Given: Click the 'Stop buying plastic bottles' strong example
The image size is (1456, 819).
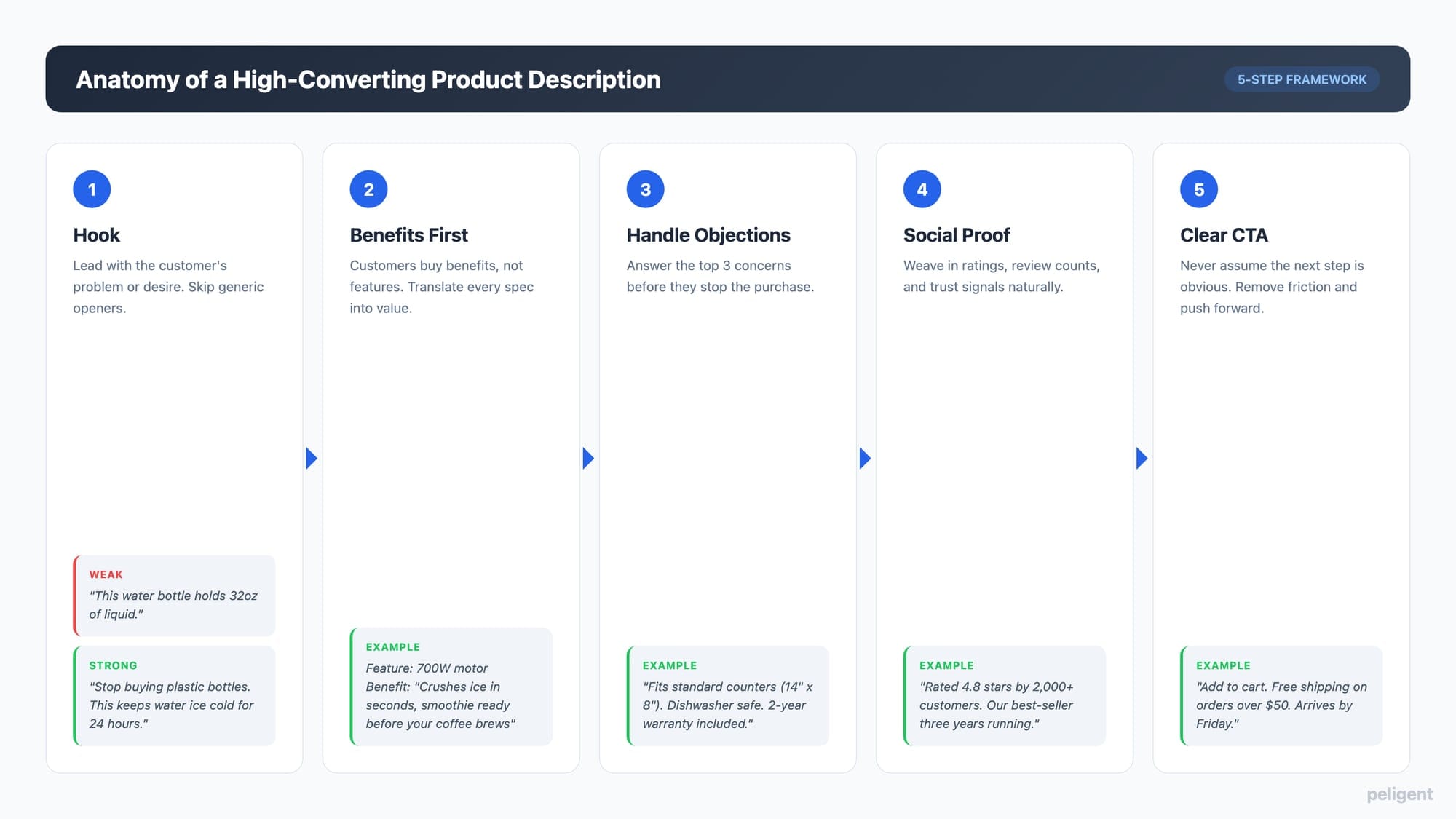Looking at the screenshot, I should tap(171, 705).
